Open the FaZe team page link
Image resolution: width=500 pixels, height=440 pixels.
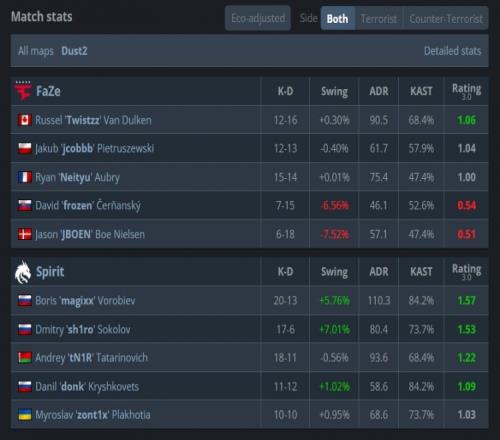pyautogui.click(x=48, y=91)
